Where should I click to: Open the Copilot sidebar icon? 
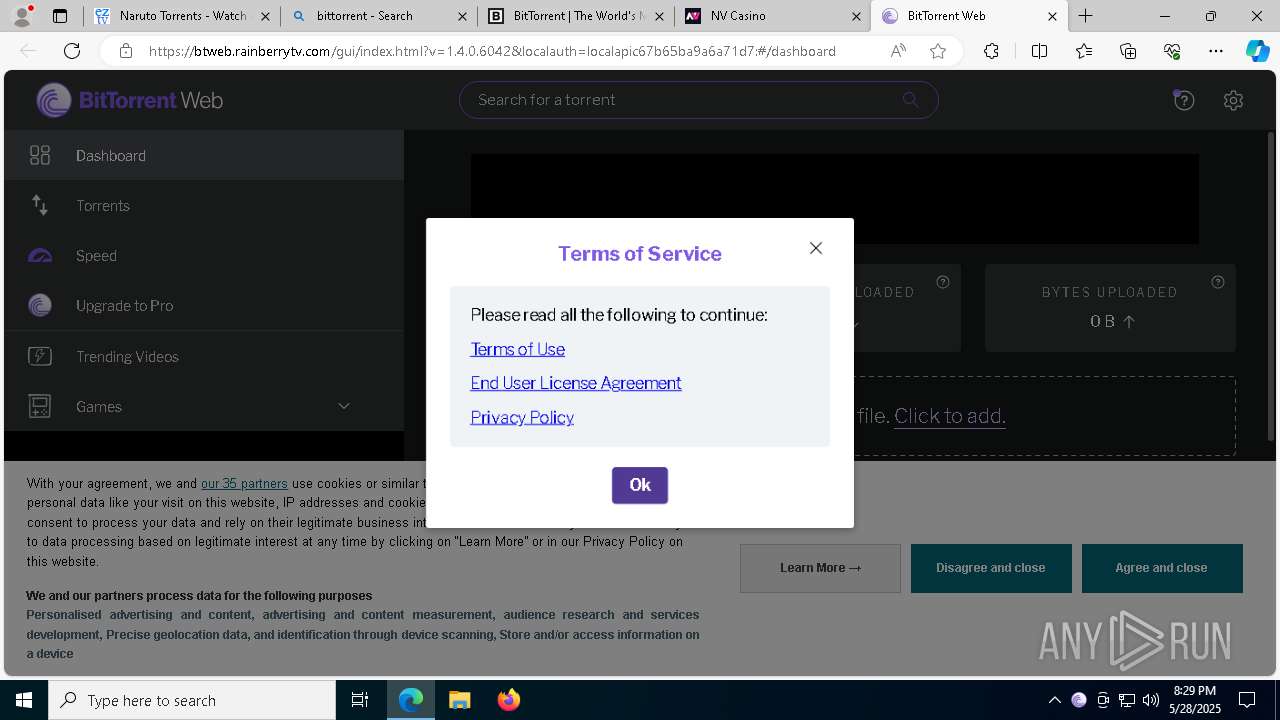point(1257,51)
